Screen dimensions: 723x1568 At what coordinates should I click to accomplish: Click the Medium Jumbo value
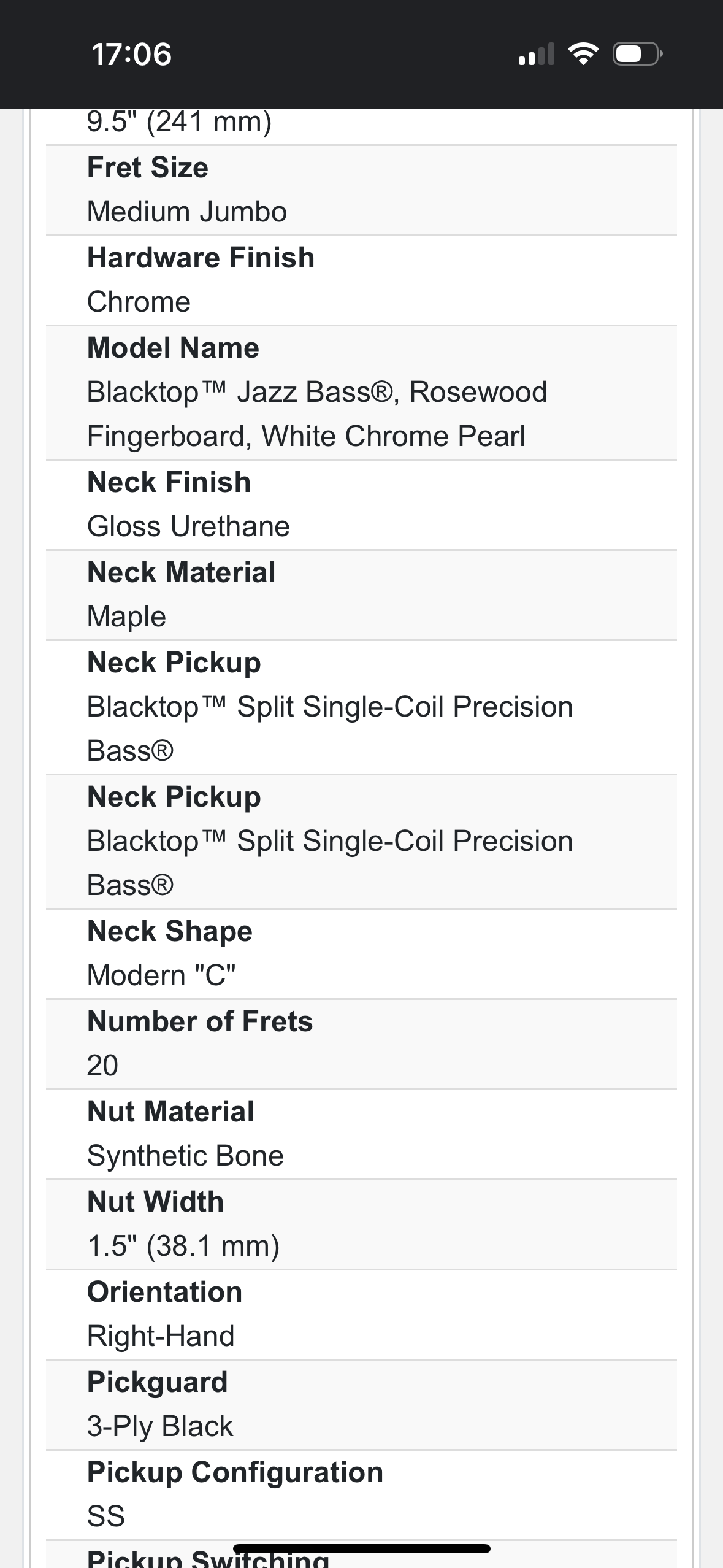point(187,212)
